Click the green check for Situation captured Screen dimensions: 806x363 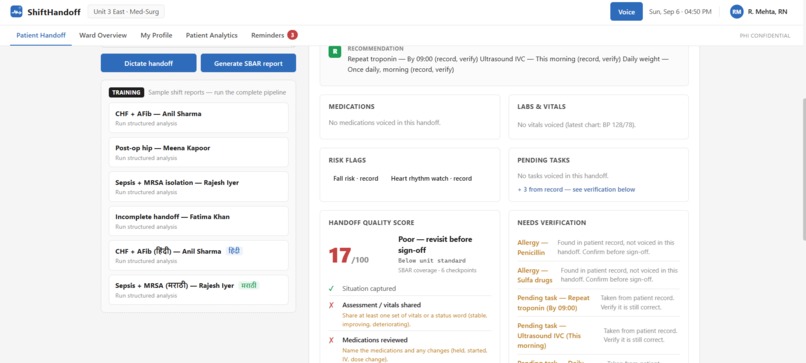pyautogui.click(x=332, y=288)
